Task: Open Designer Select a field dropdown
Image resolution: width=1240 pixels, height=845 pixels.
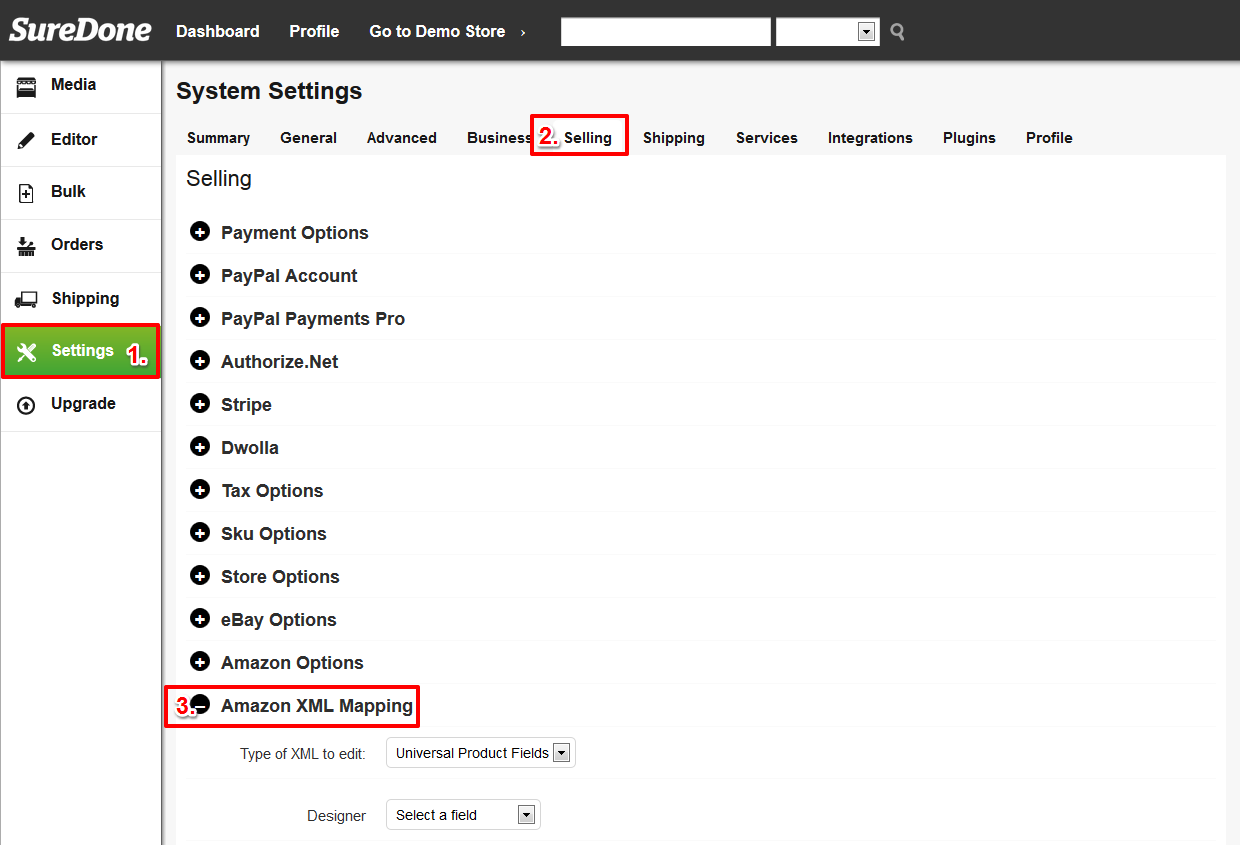Action: click(463, 815)
